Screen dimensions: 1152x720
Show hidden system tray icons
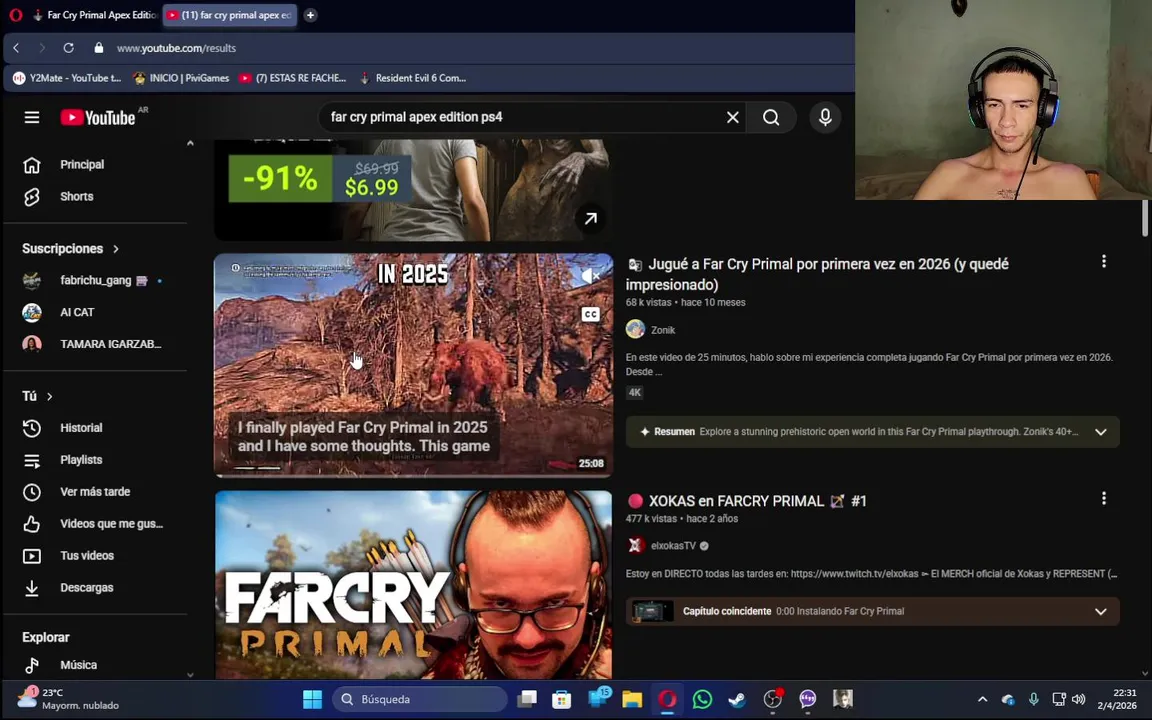coord(982,699)
